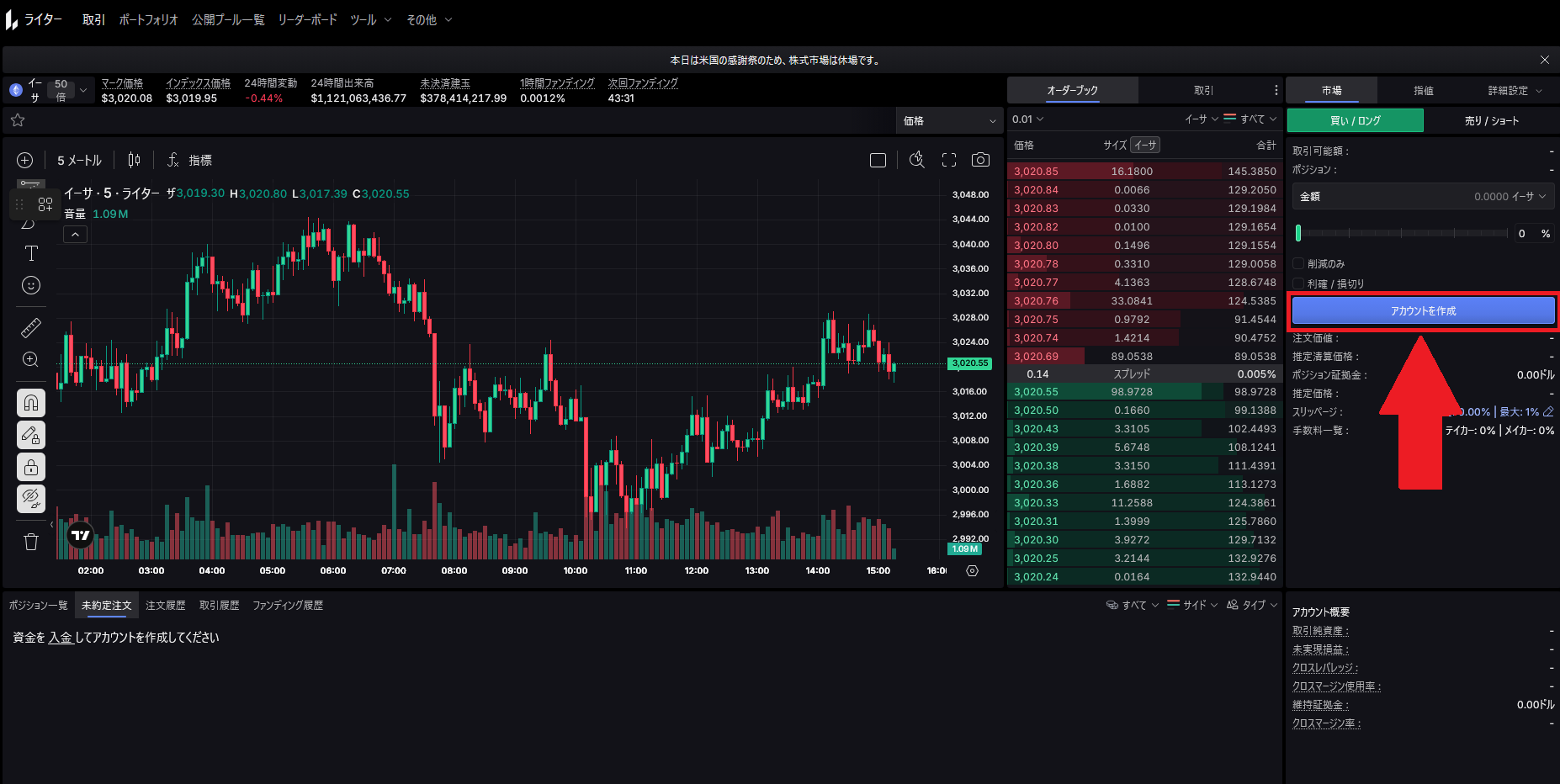Switch to 売り / ショート side
The image size is (1560, 784).
[1491, 120]
